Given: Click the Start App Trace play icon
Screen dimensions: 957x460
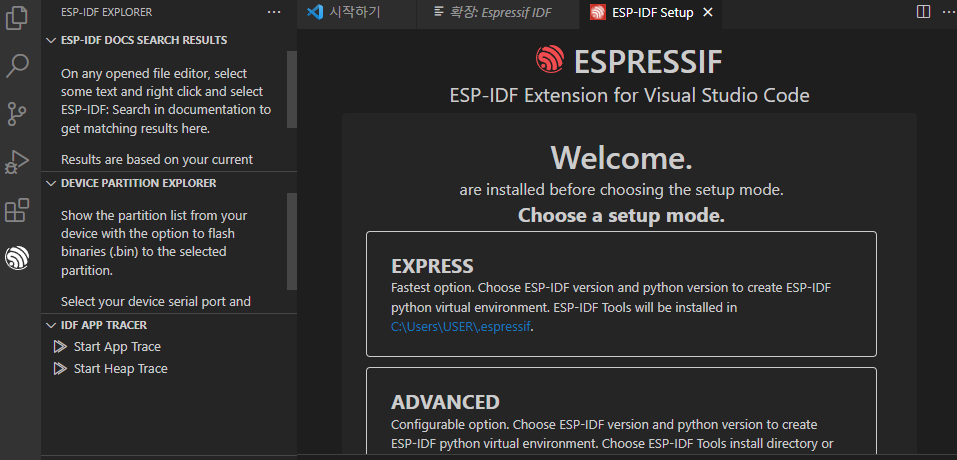Looking at the screenshot, I should point(60,347).
